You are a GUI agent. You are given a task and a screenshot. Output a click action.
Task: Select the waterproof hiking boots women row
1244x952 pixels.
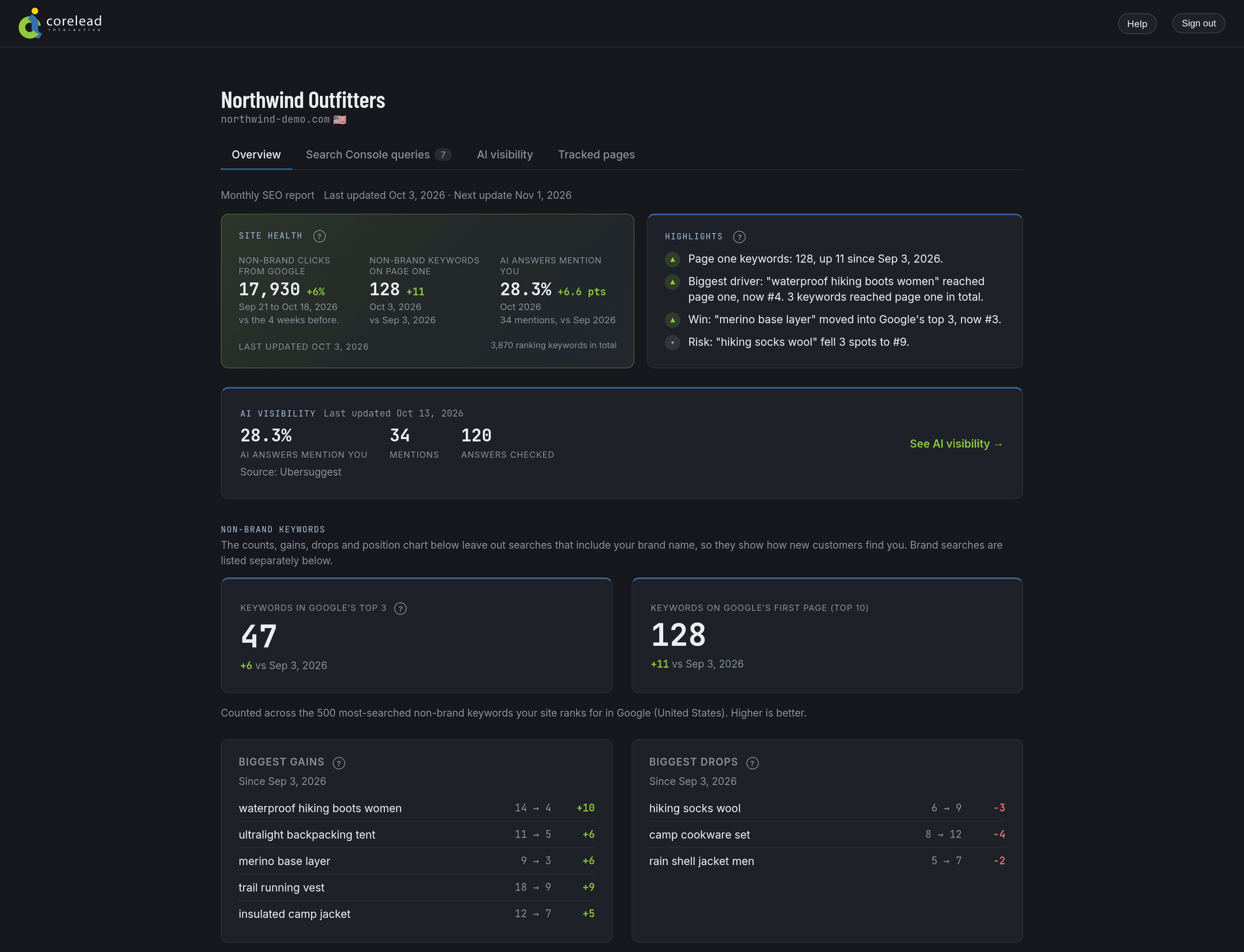tap(417, 808)
